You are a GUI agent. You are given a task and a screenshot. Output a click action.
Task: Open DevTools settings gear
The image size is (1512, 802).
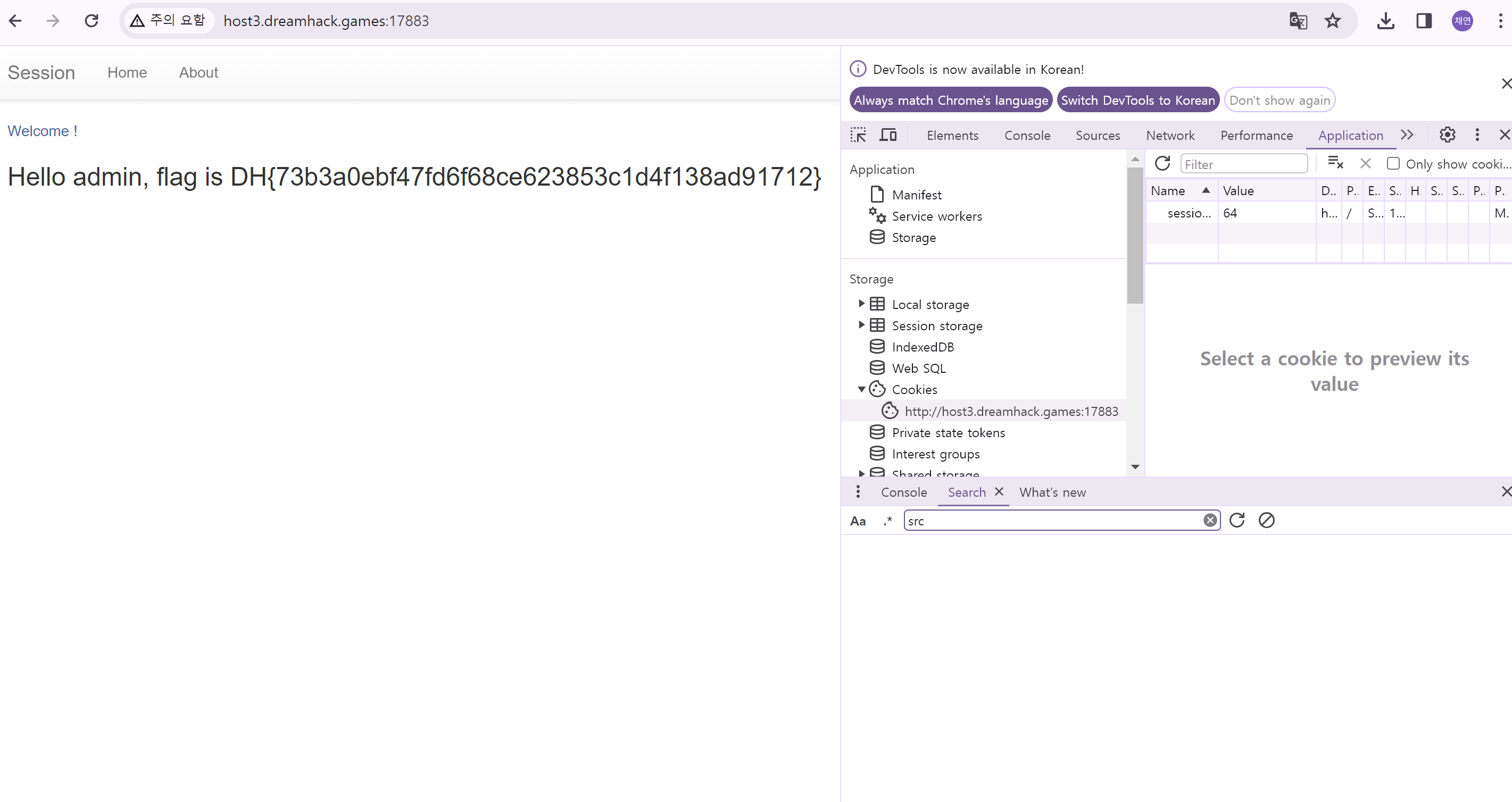(1447, 136)
